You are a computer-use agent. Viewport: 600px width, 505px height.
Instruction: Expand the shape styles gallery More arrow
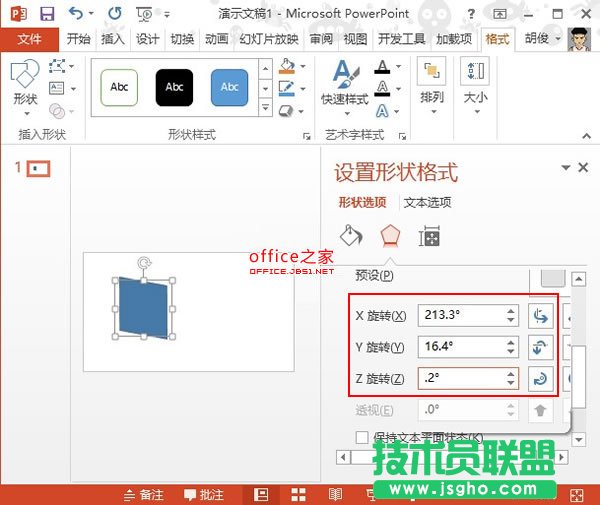pyautogui.click(x=265, y=108)
